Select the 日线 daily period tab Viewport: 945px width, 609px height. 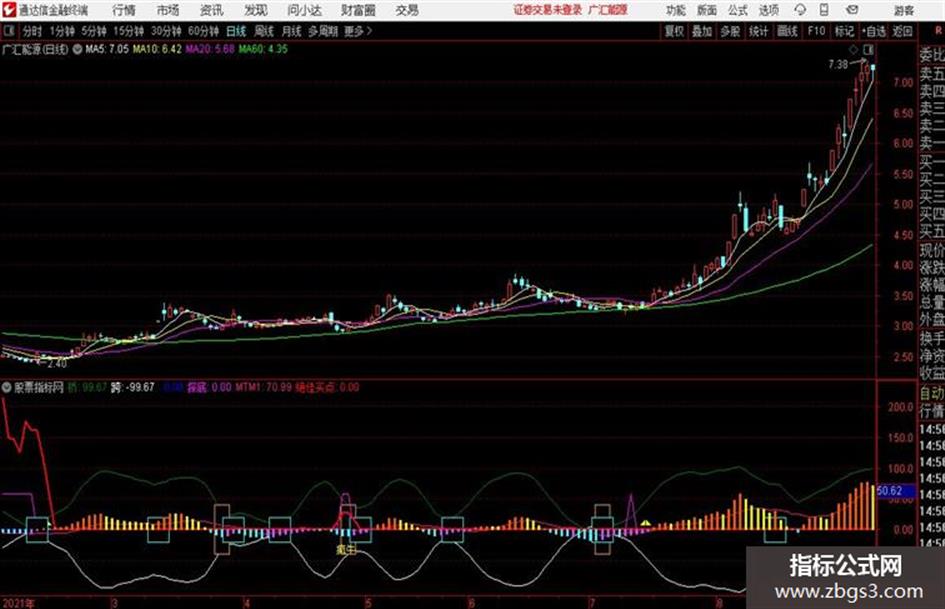point(236,31)
